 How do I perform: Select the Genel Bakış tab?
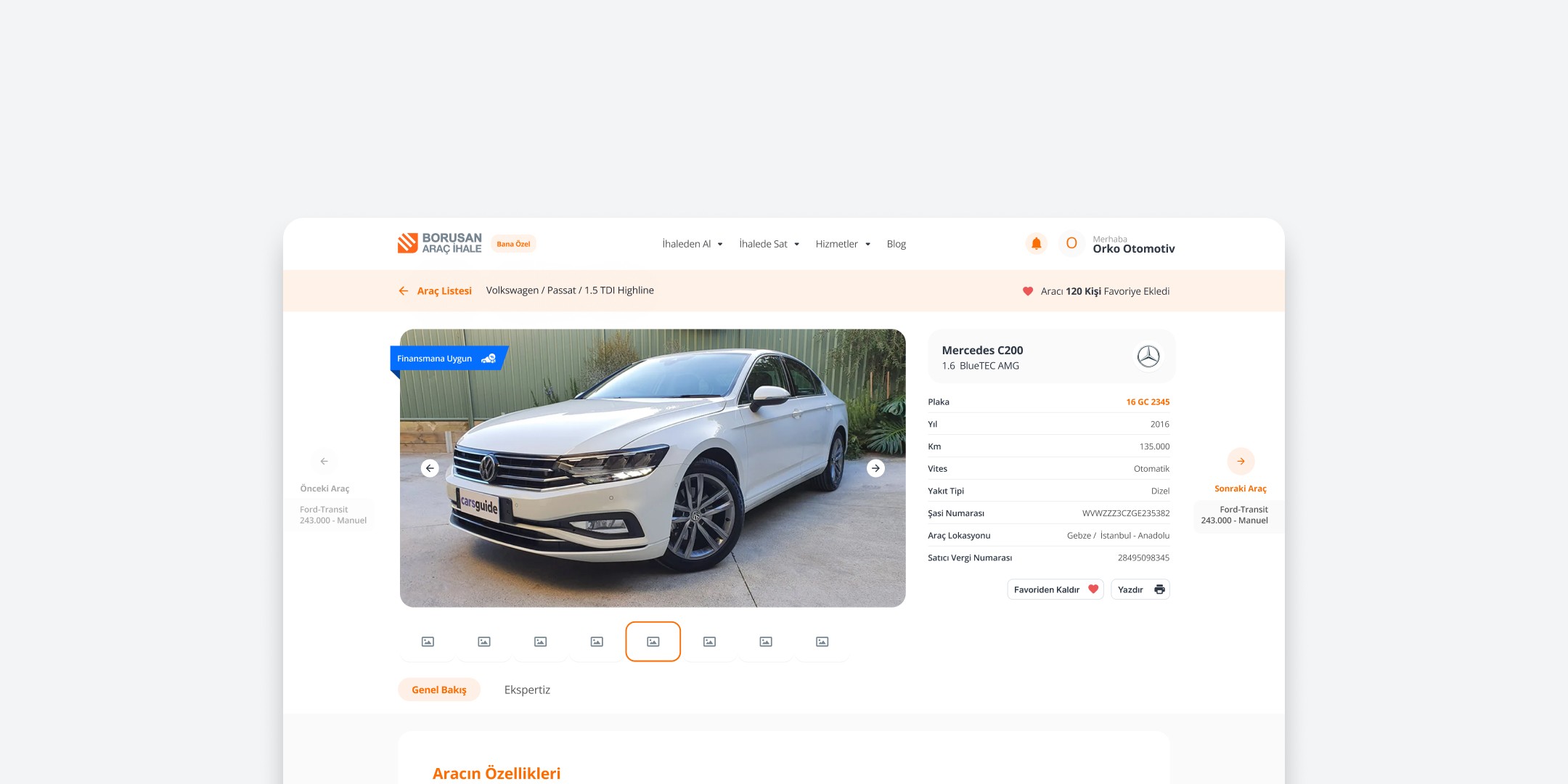coord(439,690)
